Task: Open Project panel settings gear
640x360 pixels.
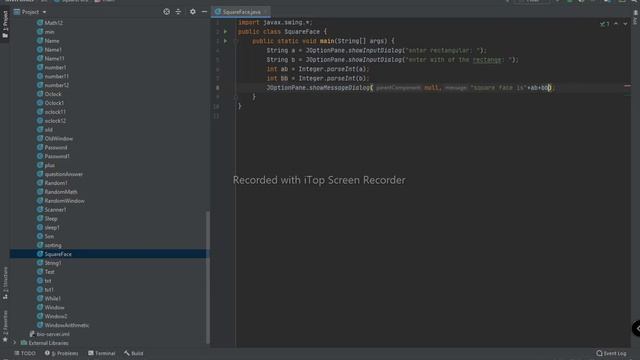Action: coord(193,12)
